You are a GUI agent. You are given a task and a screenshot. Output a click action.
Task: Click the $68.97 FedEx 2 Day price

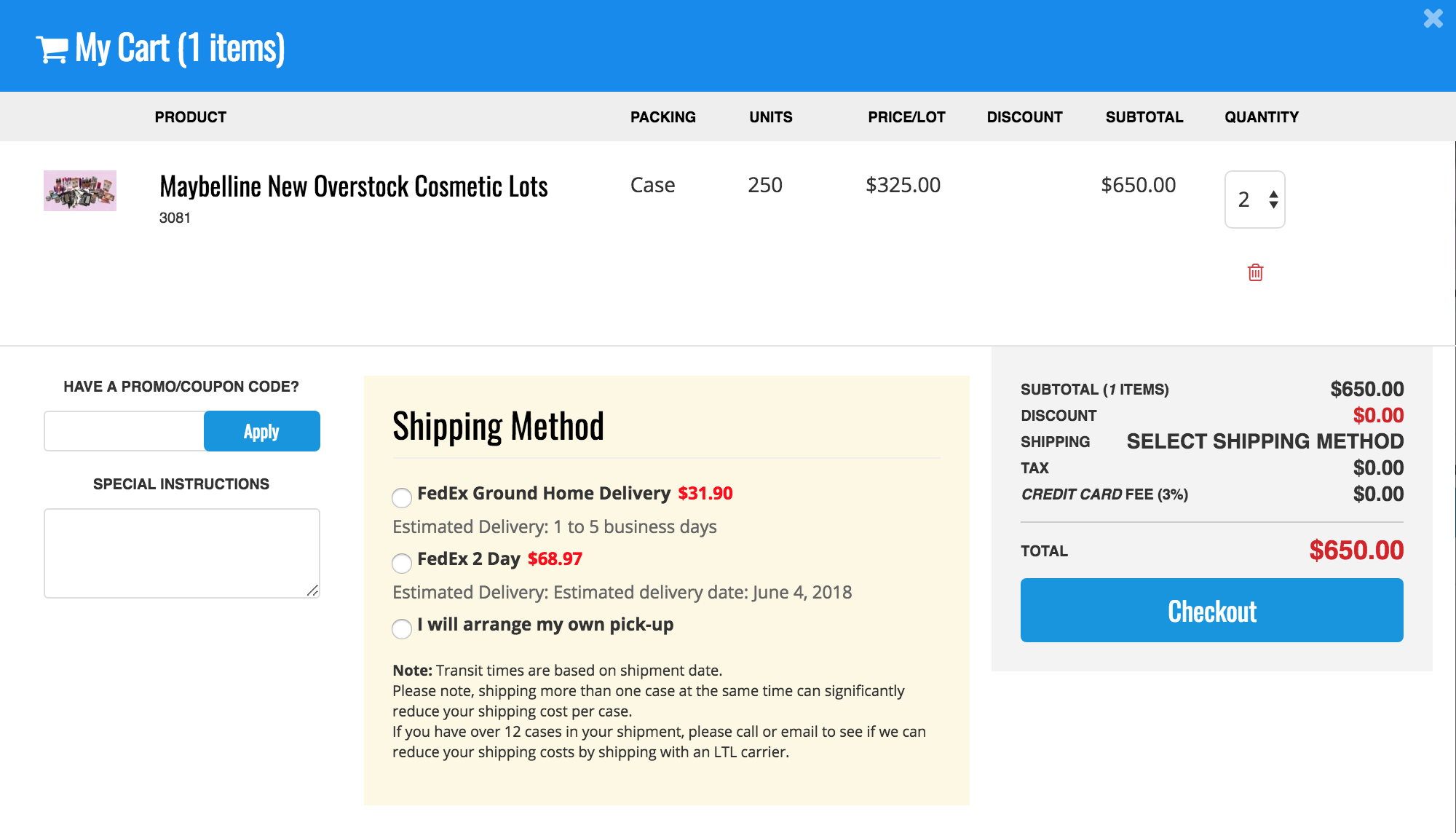pyautogui.click(x=555, y=558)
